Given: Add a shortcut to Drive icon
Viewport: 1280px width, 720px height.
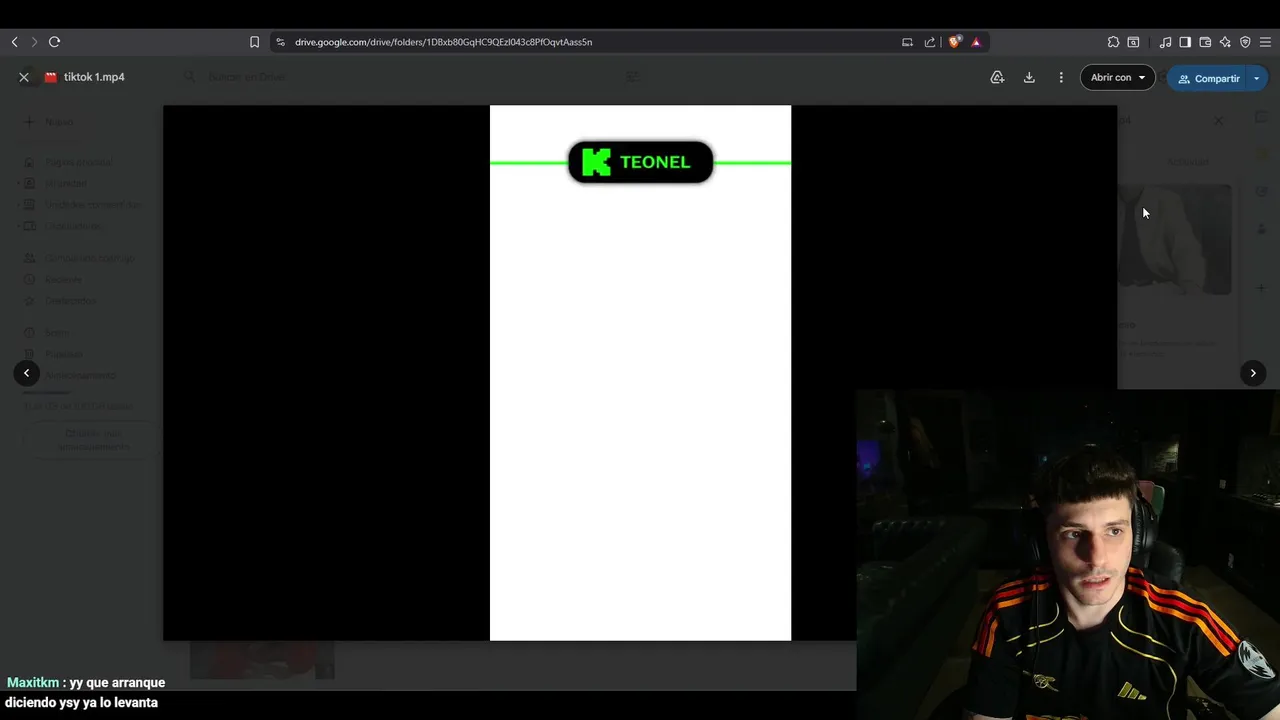Looking at the screenshot, I should [x=997, y=77].
